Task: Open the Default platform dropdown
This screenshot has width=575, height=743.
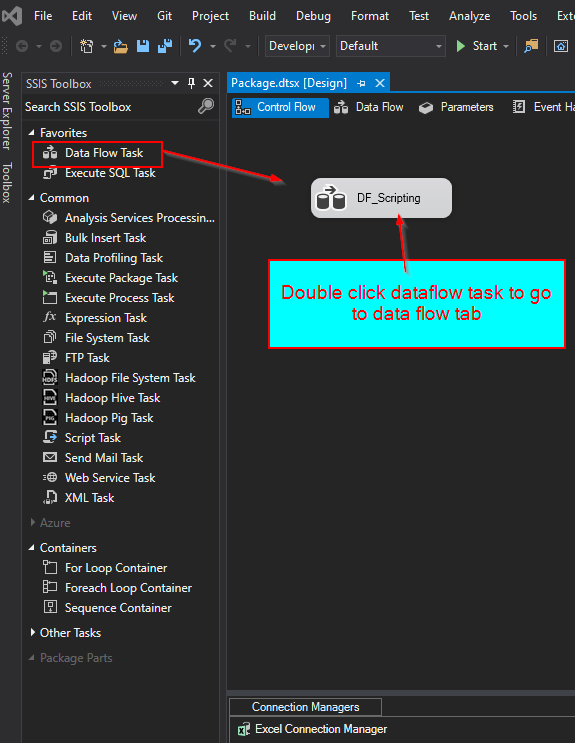Action: click(391, 46)
